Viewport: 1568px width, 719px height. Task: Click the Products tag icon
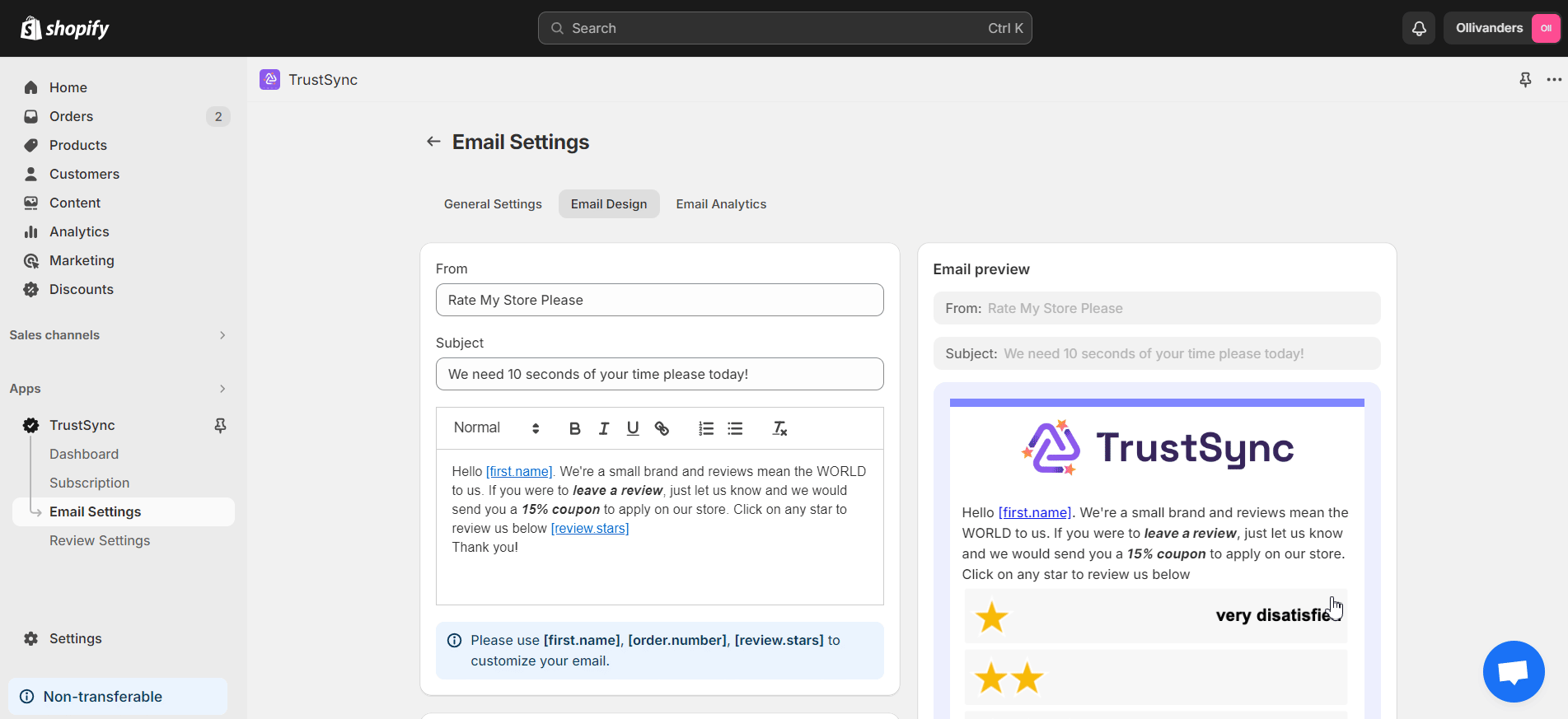(31, 145)
